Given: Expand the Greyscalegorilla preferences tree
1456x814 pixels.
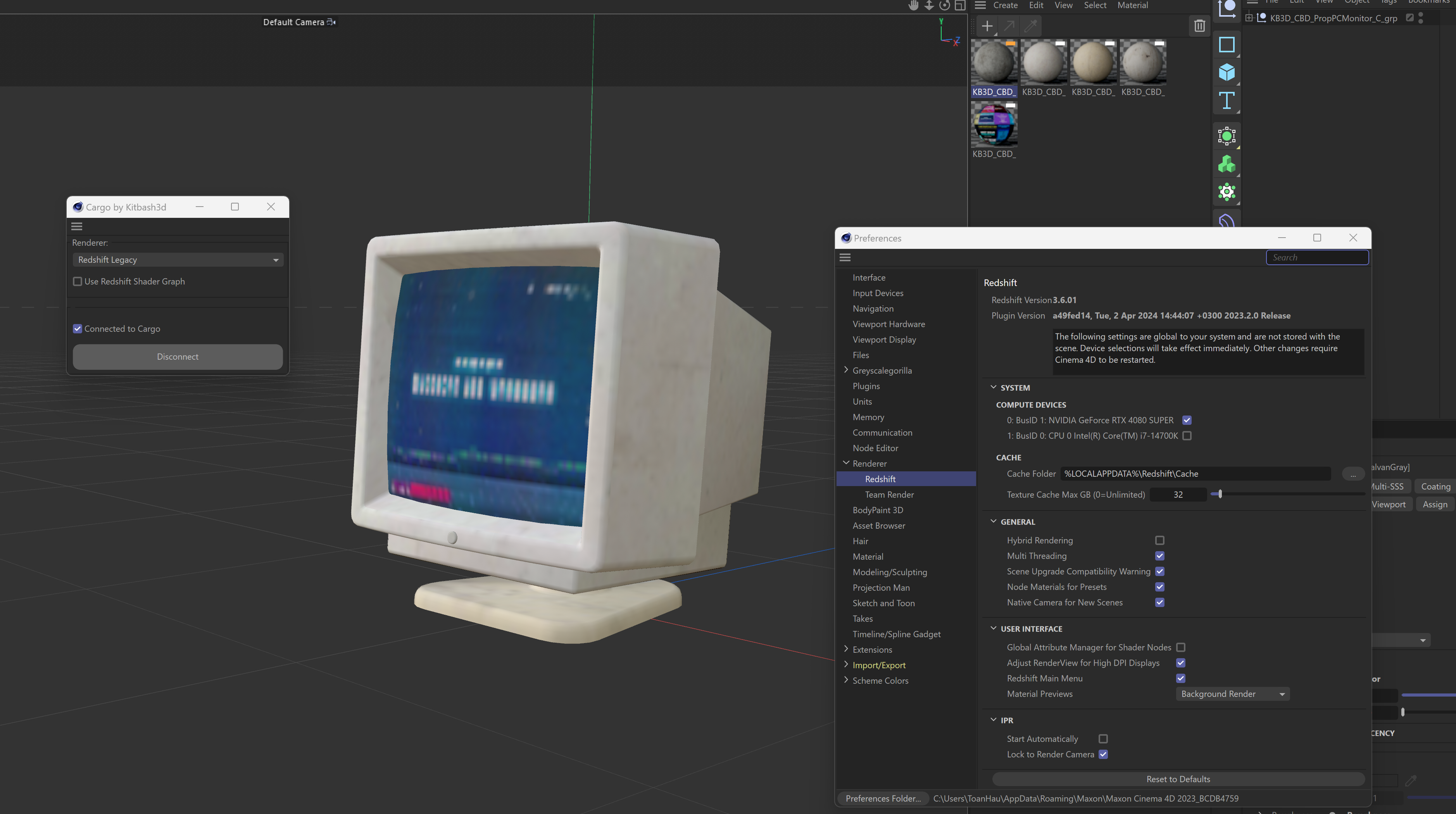Looking at the screenshot, I should point(846,370).
